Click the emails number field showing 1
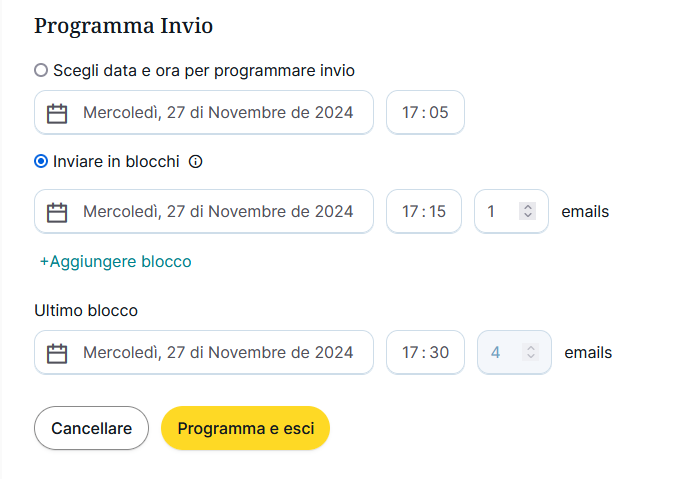Viewport: 676px width, 479px height. 495,212
